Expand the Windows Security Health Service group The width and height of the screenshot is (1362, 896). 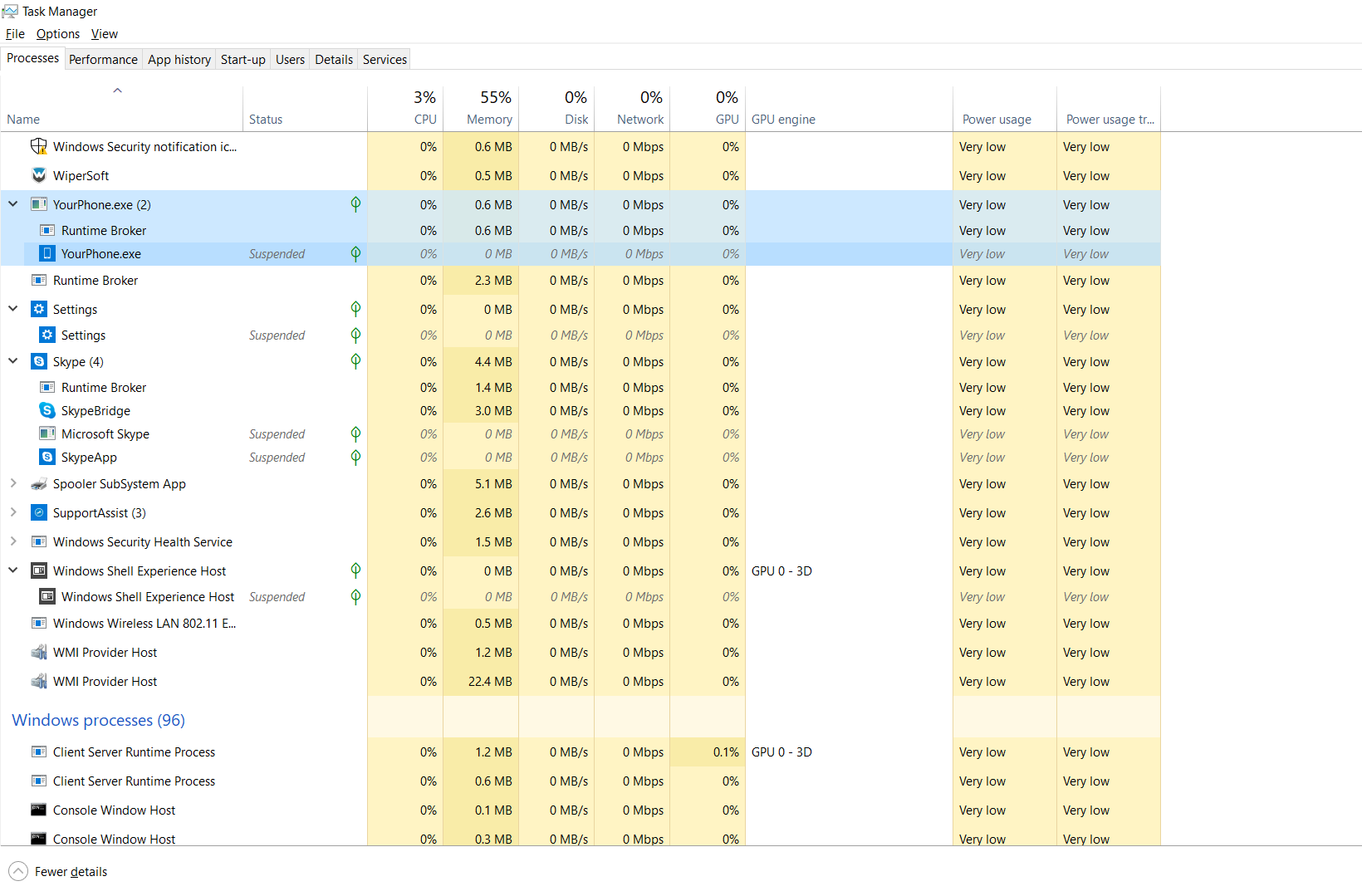(x=12, y=541)
